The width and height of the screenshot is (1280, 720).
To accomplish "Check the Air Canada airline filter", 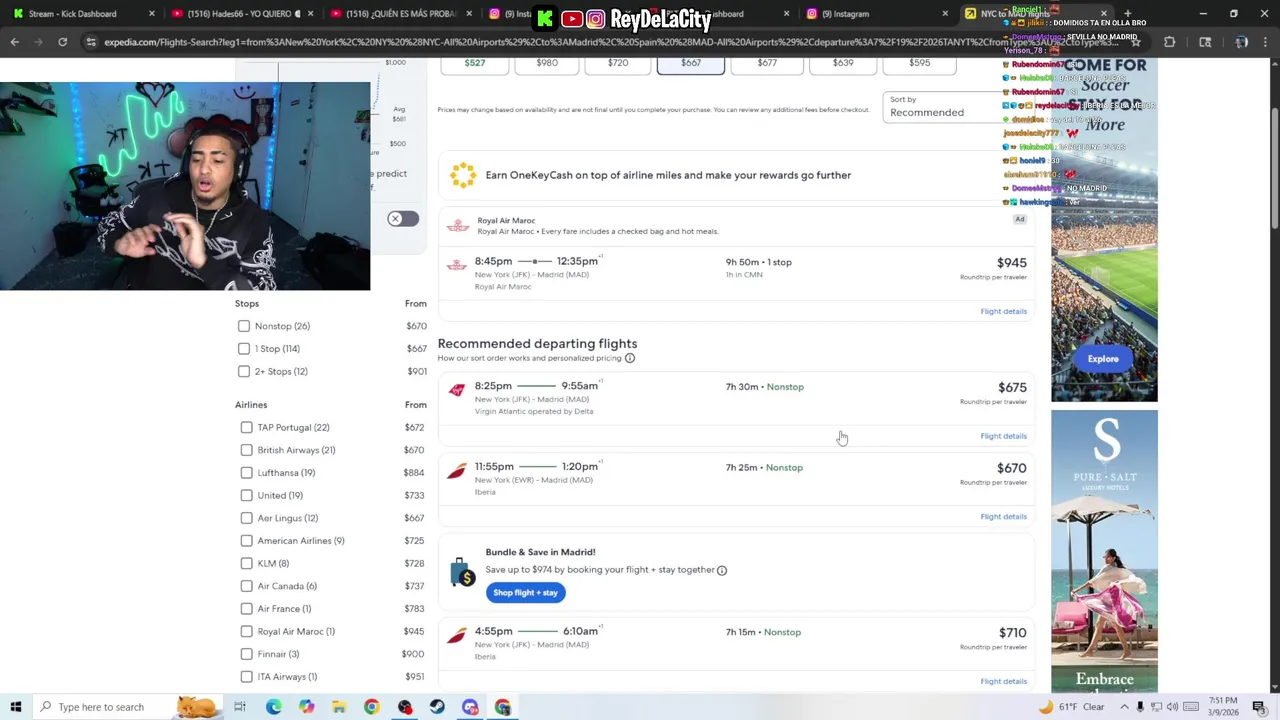I will pyautogui.click(x=247, y=586).
